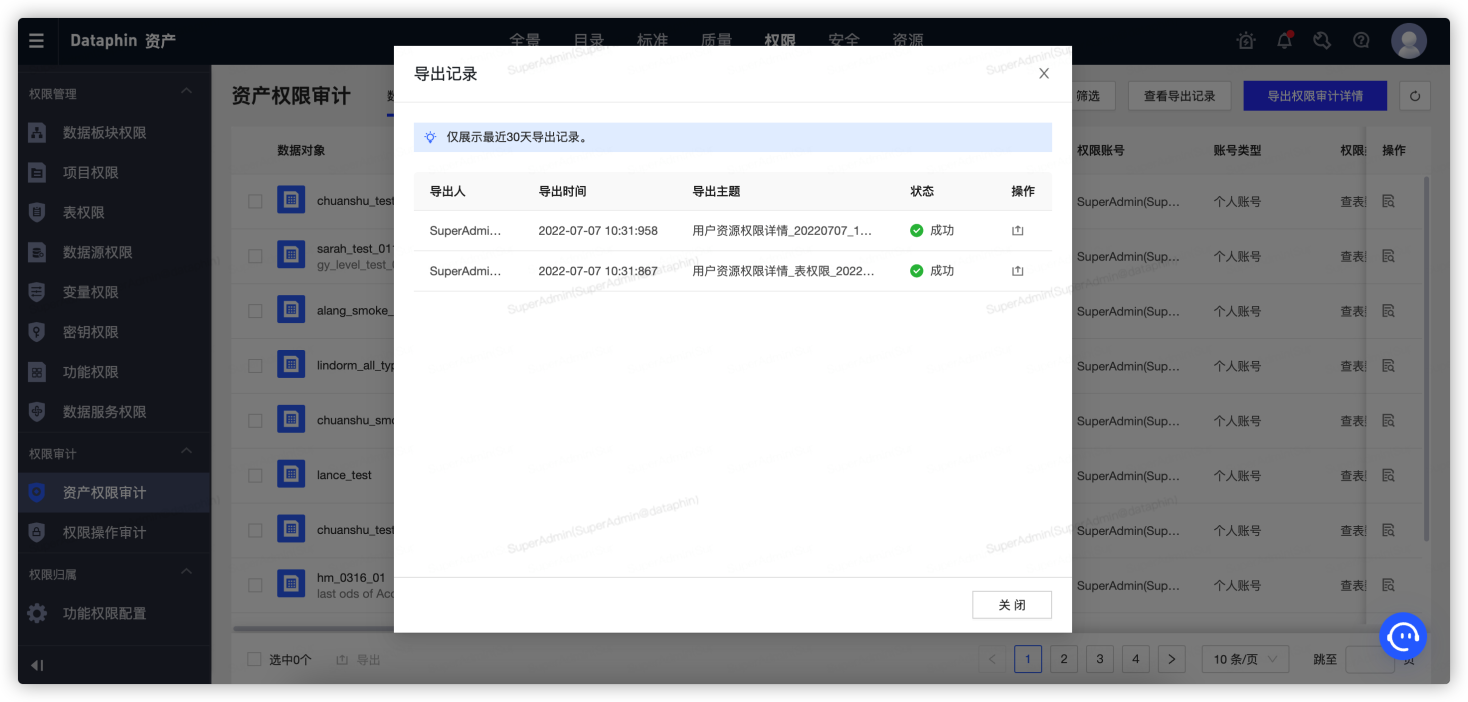Download the first export record file

coord(1017,230)
